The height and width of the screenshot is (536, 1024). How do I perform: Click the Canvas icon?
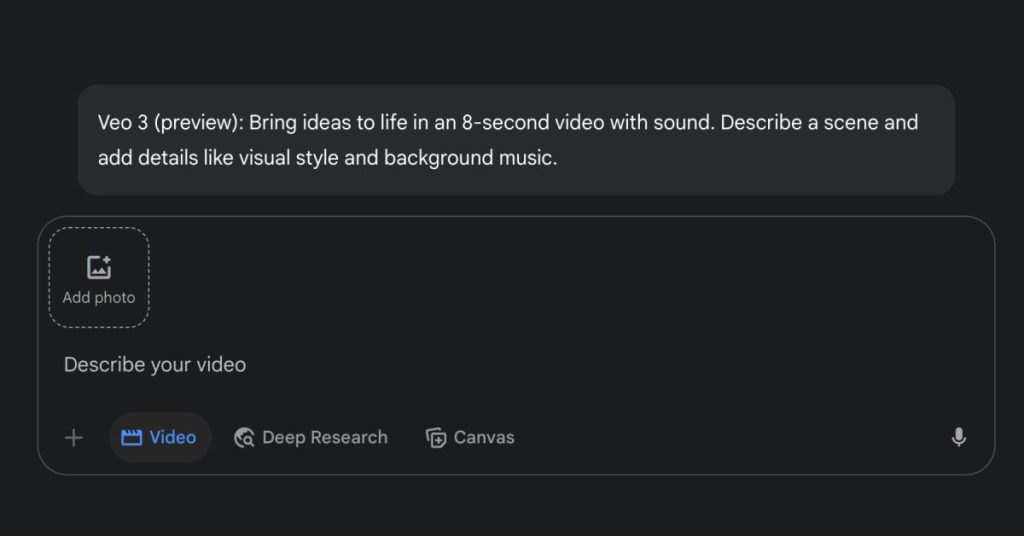click(436, 437)
